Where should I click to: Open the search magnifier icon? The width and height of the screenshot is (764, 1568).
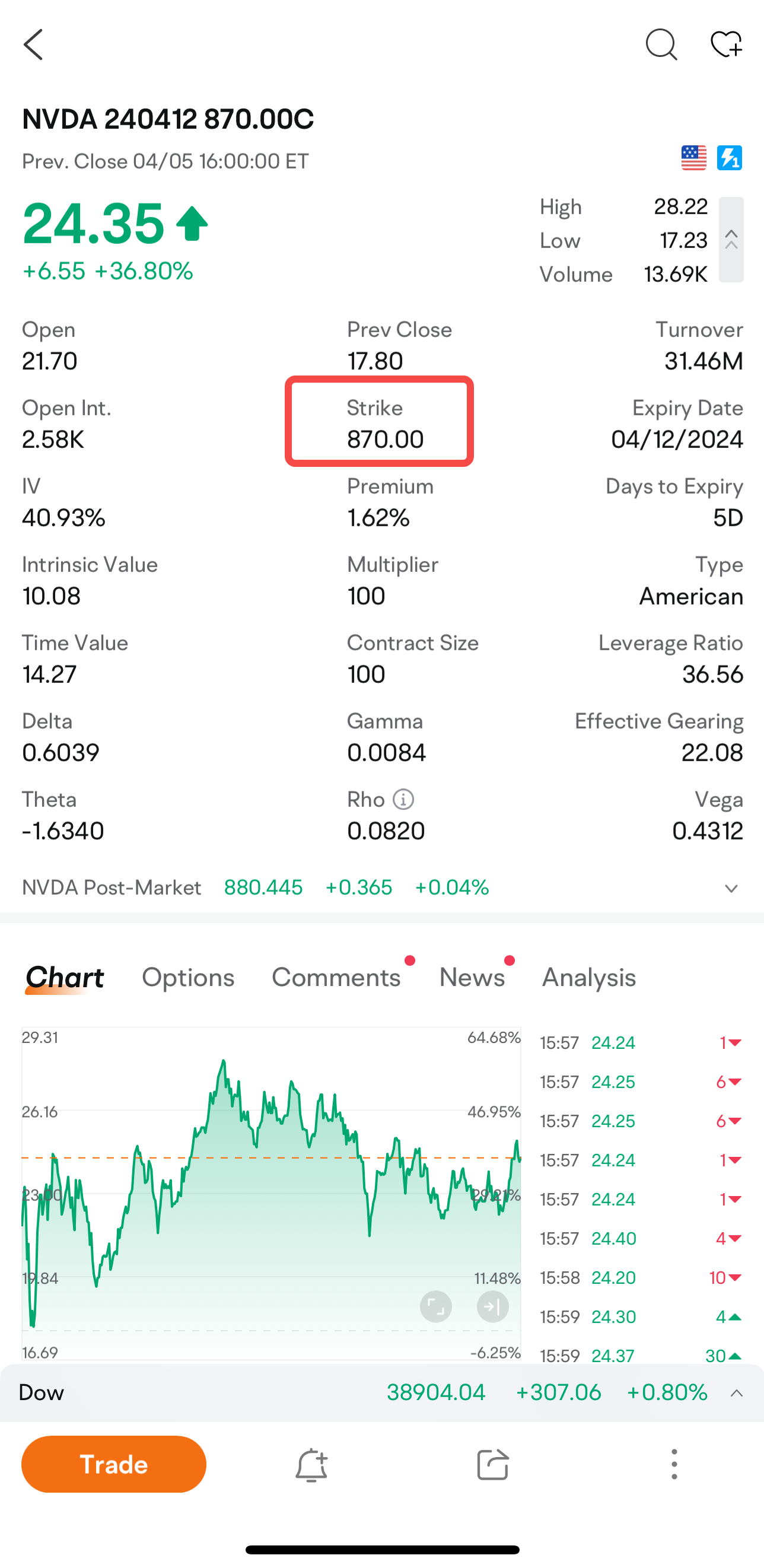661,44
